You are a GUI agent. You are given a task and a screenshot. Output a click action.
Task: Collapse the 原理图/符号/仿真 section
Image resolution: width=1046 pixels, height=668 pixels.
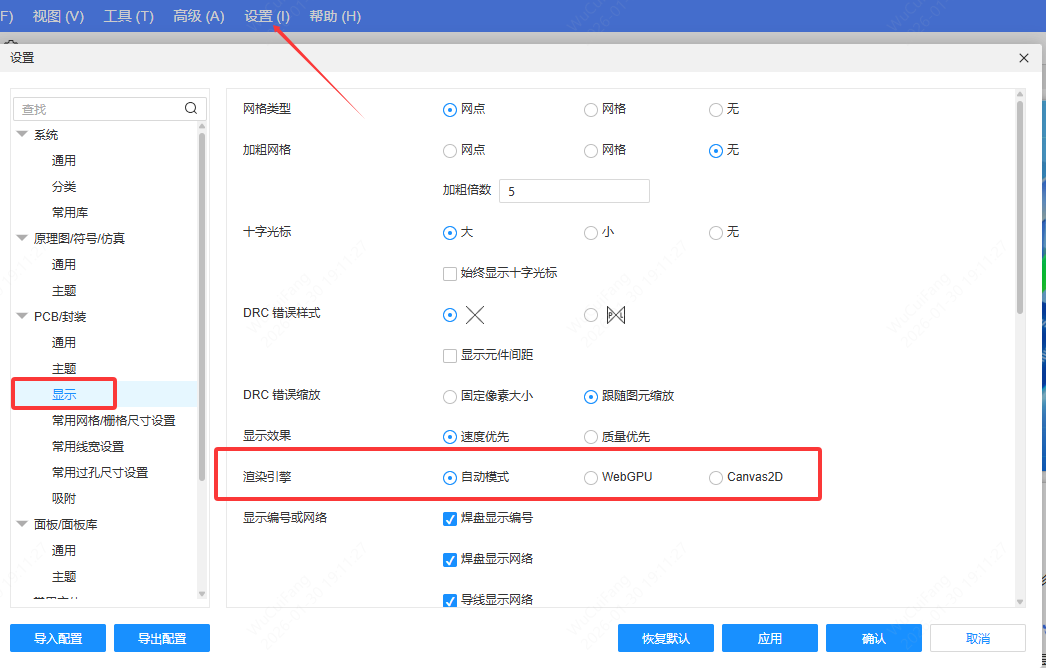22,239
